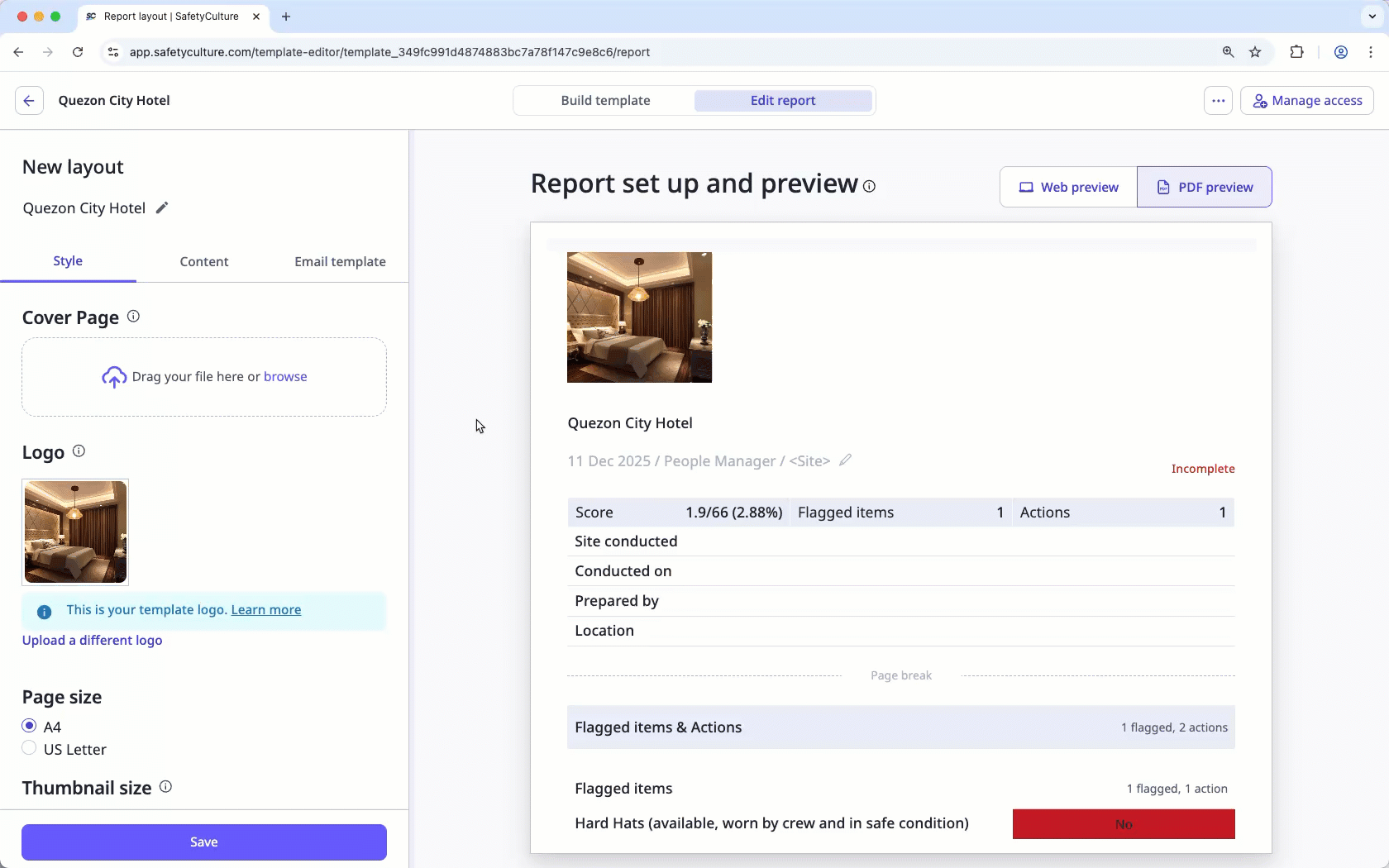Click the Prepared by row
1389x868 pixels.
coord(901,601)
